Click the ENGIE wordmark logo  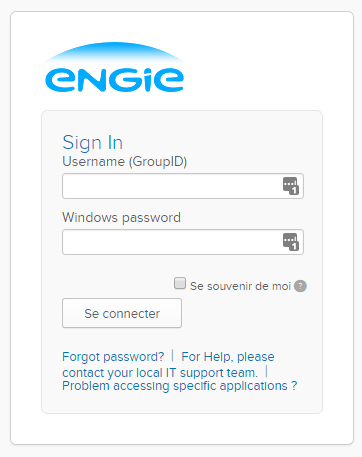point(114,80)
